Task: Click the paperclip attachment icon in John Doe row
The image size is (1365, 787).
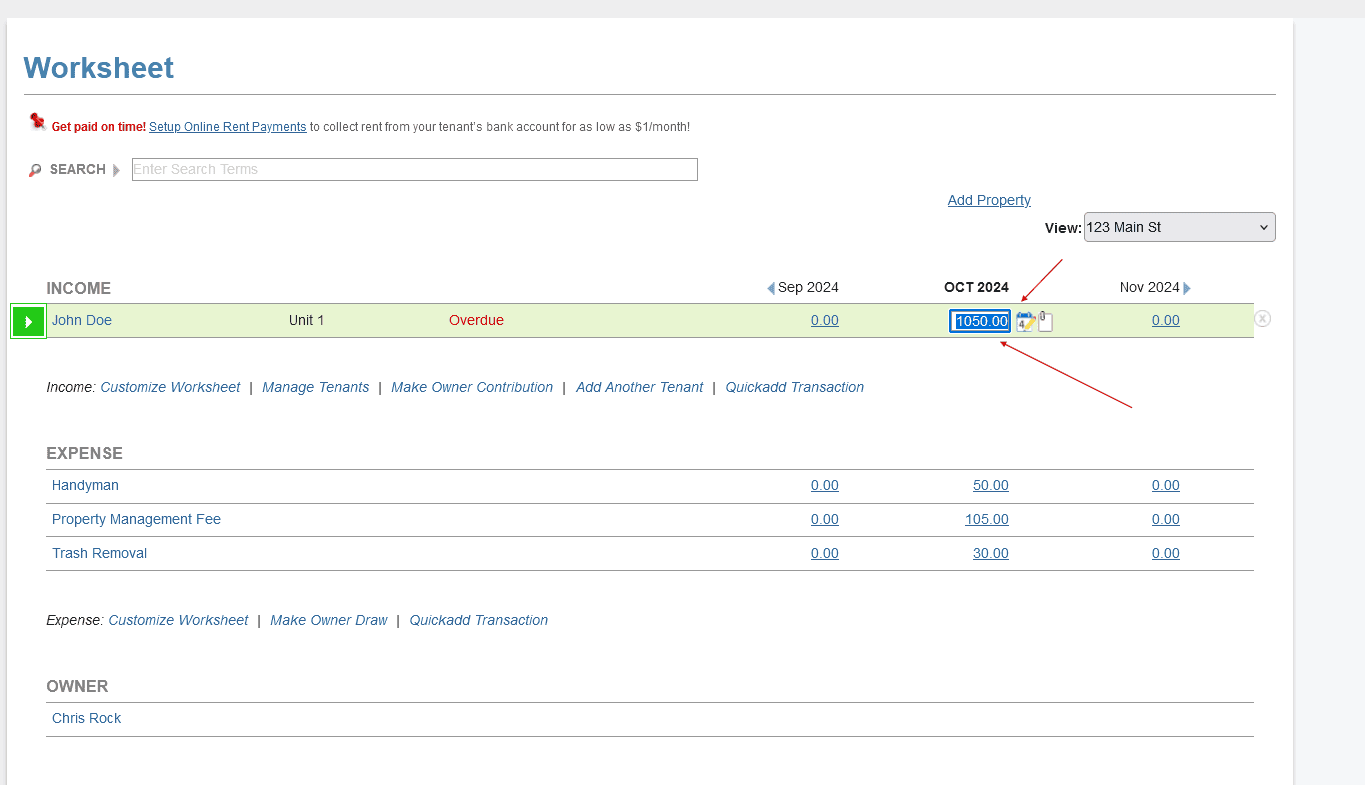Action: click(x=1045, y=321)
